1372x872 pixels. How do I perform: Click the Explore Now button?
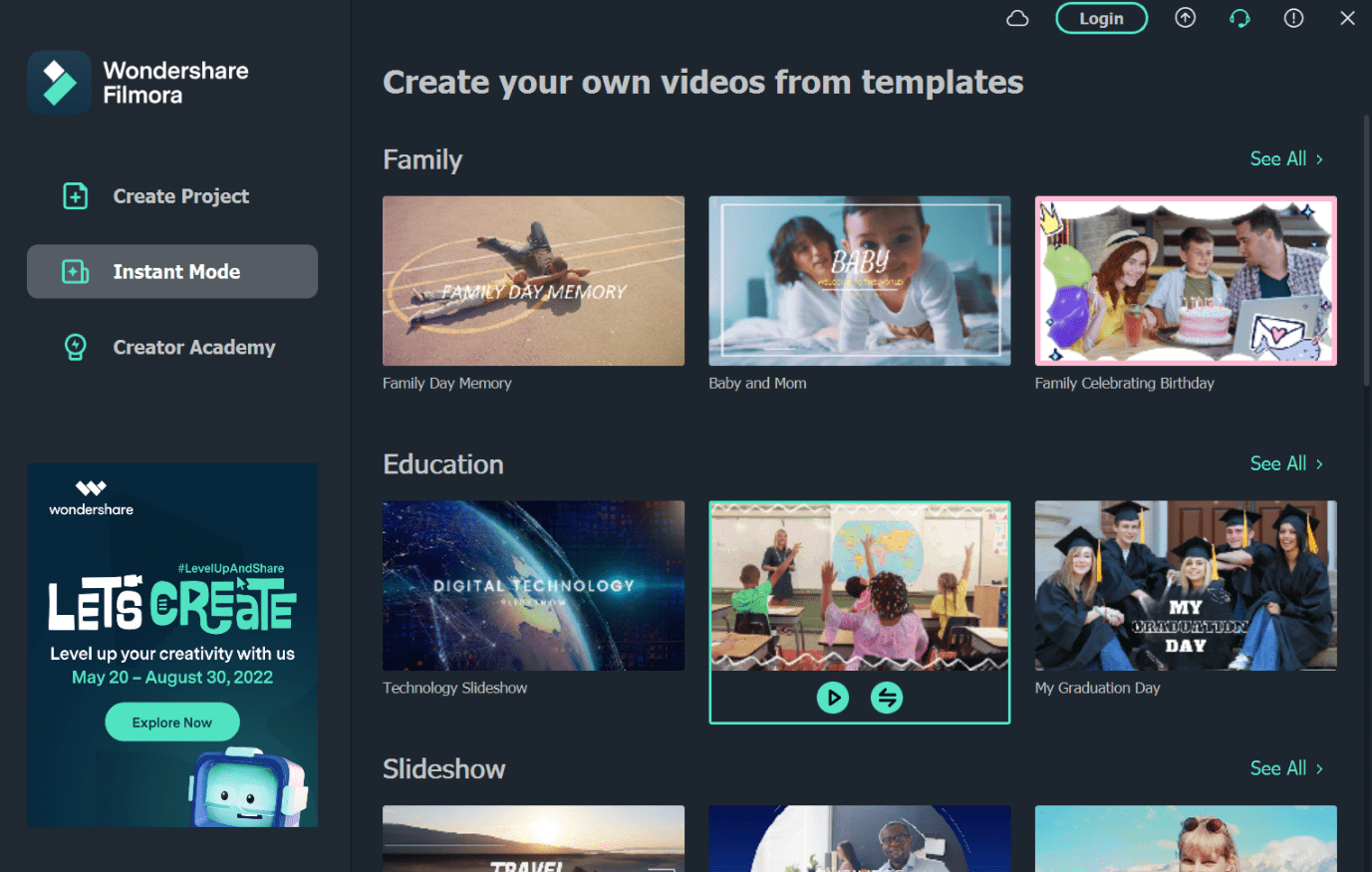tap(172, 723)
